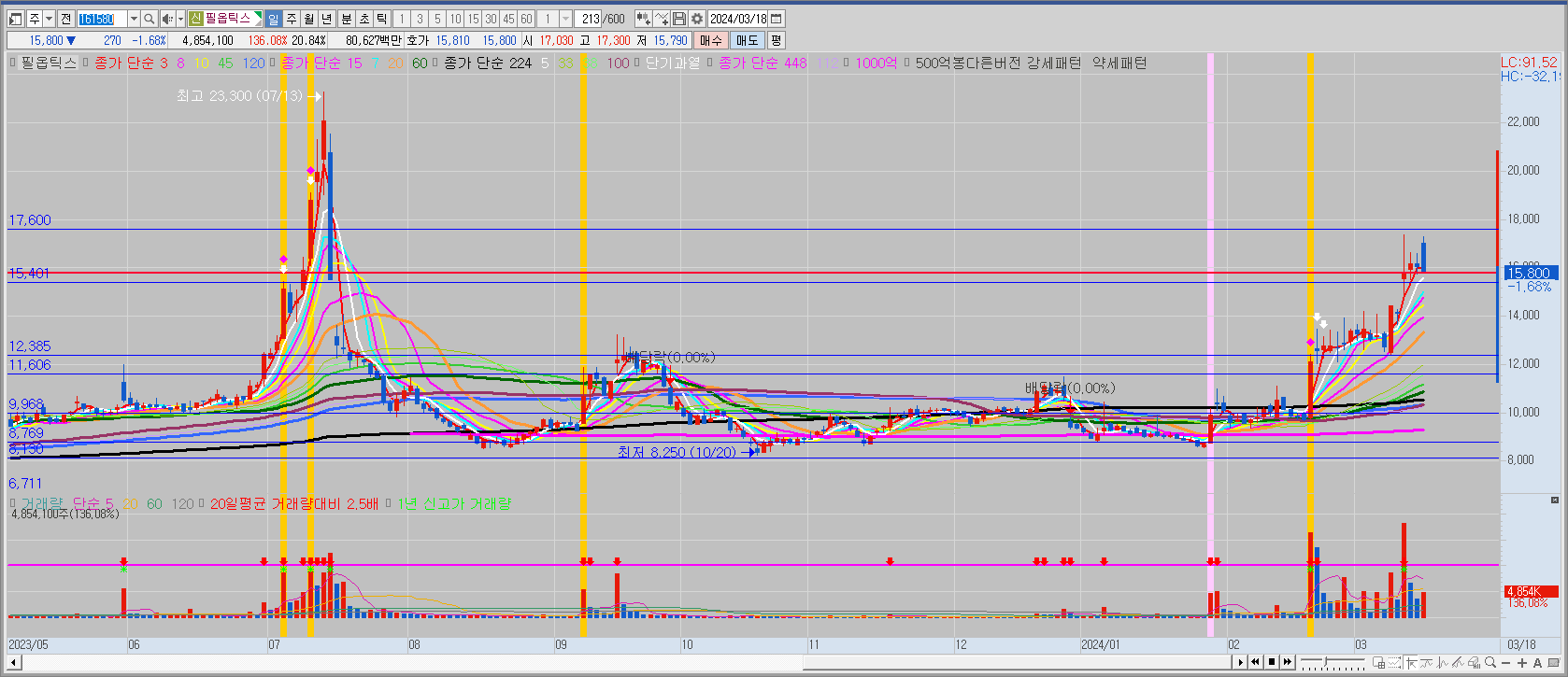Select the 초 (second) period button
The width and height of the screenshot is (1568, 677).
click(x=364, y=19)
